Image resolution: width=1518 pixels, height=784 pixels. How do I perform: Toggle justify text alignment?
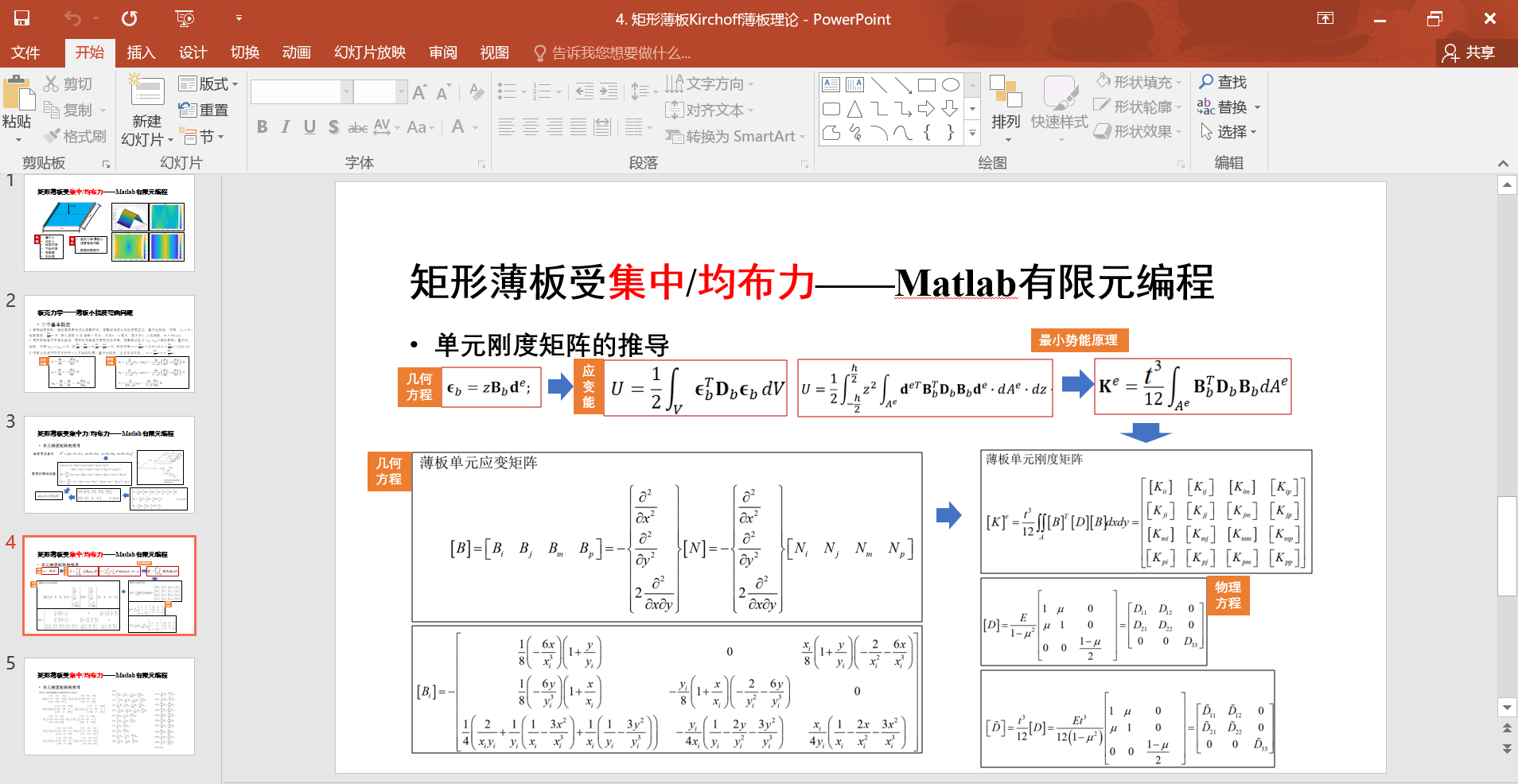[x=578, y=127]
